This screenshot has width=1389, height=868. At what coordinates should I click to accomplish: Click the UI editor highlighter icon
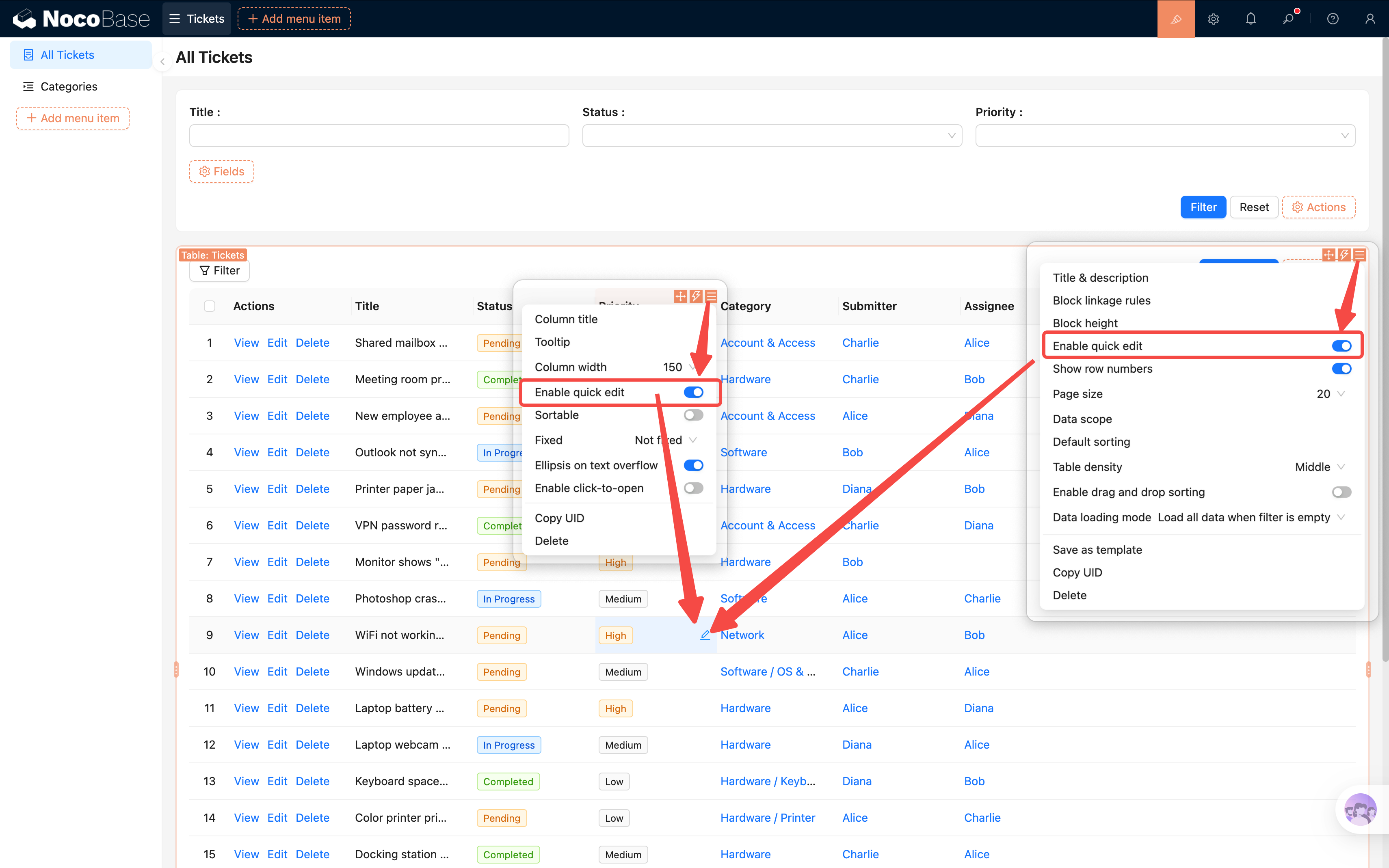click(1175, 19)
